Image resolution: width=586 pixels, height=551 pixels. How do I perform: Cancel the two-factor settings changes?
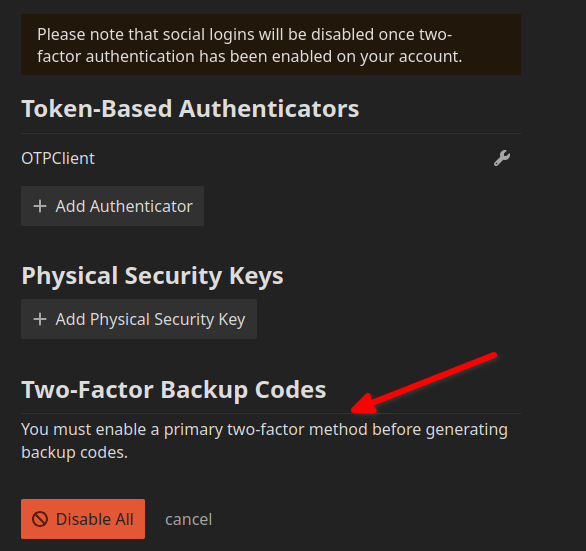[x=189, y=519]
